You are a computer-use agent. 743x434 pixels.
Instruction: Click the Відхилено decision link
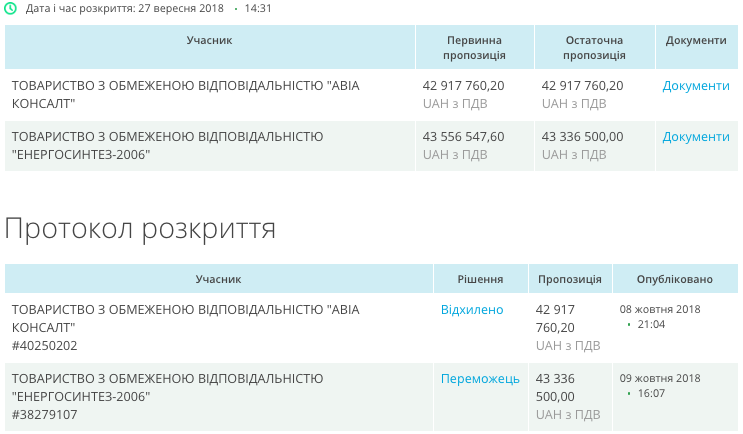pyautogui.click(x=472, y=310)
